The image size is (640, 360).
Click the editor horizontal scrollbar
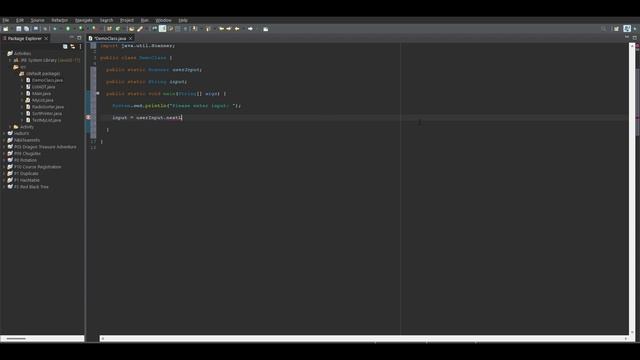[363, 338]
